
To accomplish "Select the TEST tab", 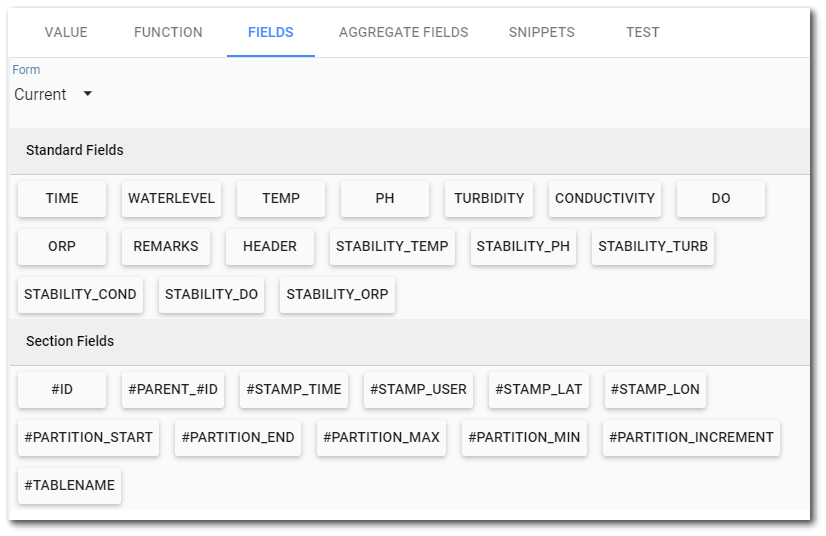I will point(643,32).
